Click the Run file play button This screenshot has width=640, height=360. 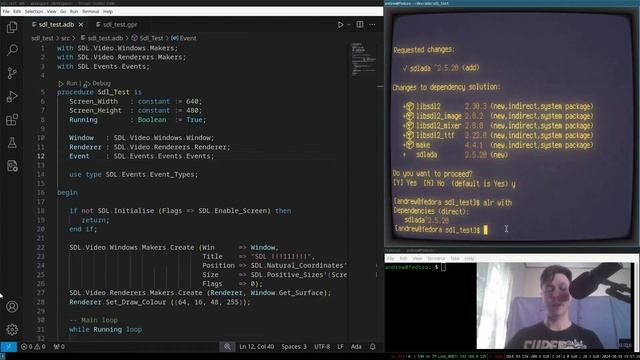(x=340, y=24)
